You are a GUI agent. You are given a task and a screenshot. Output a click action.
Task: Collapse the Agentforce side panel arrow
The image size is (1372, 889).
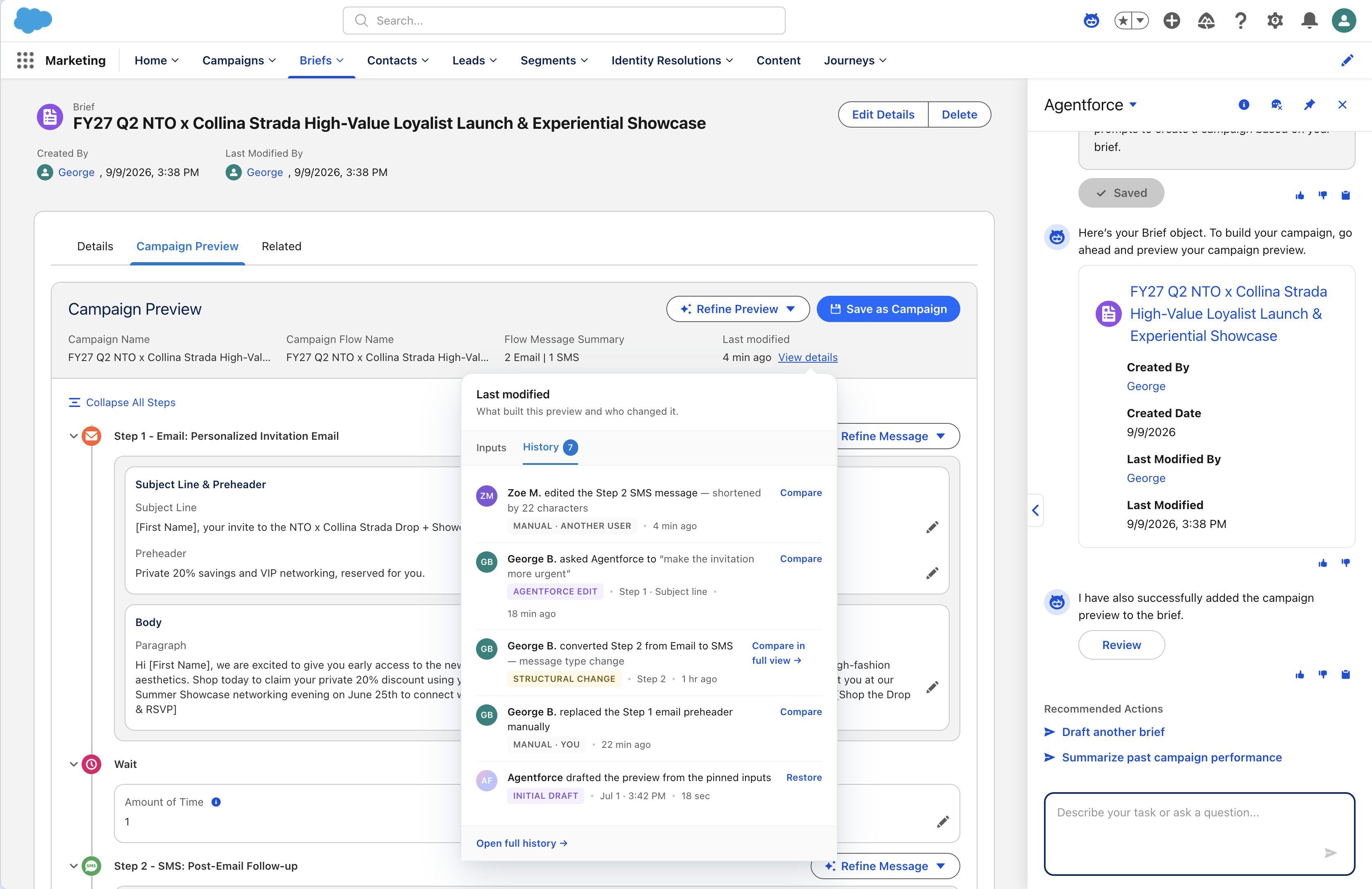pos(1035,511)
